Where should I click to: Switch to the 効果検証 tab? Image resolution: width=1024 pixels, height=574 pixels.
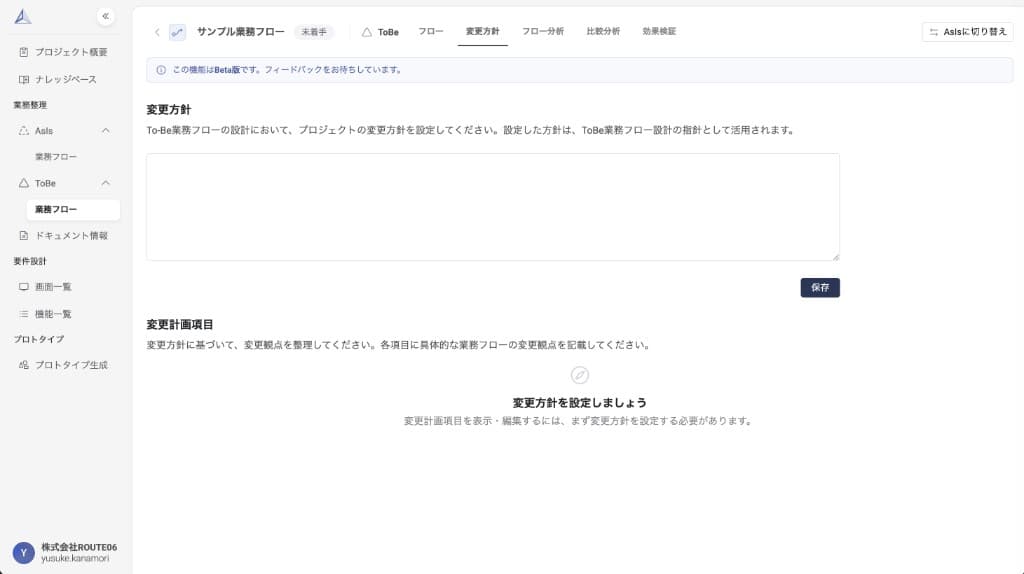click(659, 31)
